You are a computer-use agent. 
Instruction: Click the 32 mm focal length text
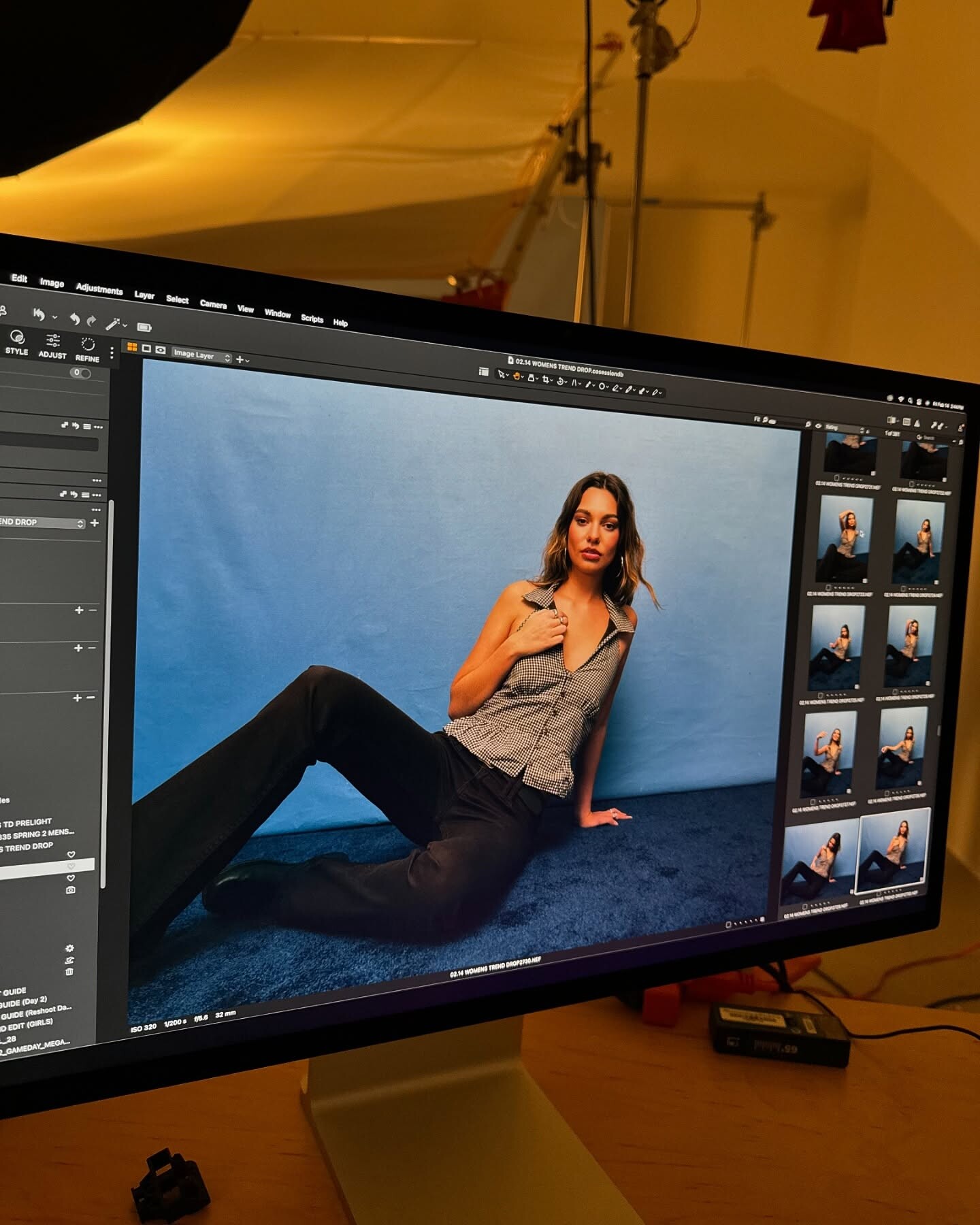tap(225, 1014)
